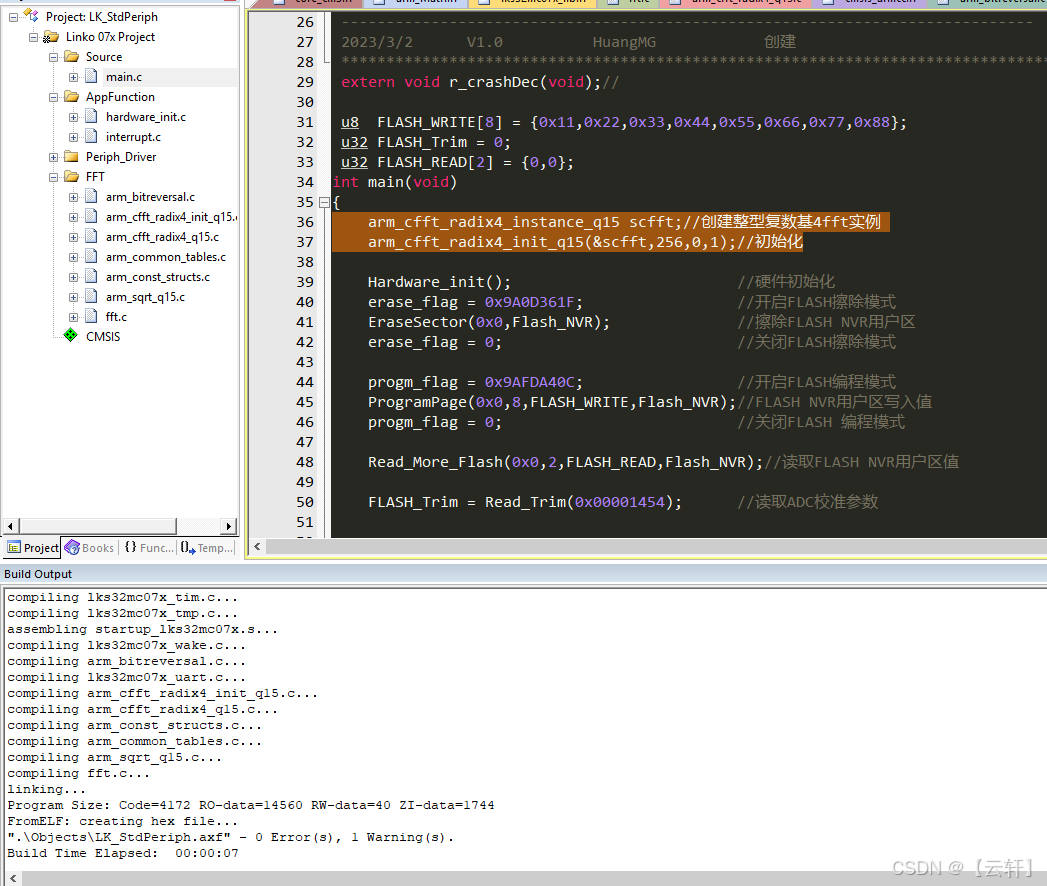Click the project tree horizontal scrollbar thumb

[x=97, y=526]
